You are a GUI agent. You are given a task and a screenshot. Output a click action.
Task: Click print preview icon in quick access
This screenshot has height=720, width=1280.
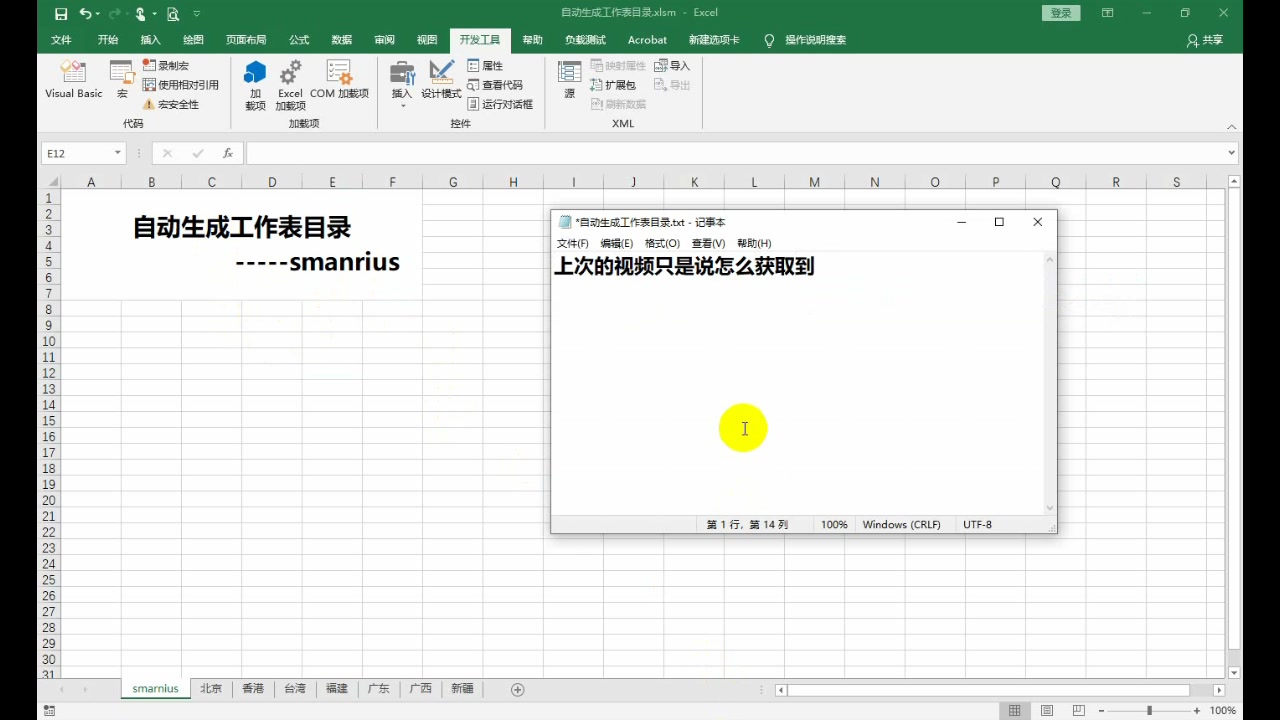pos(173,13)
